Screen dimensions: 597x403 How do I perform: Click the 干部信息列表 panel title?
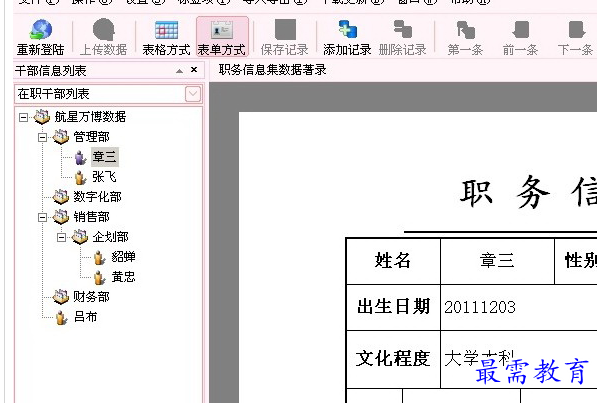tap(51, 70)
